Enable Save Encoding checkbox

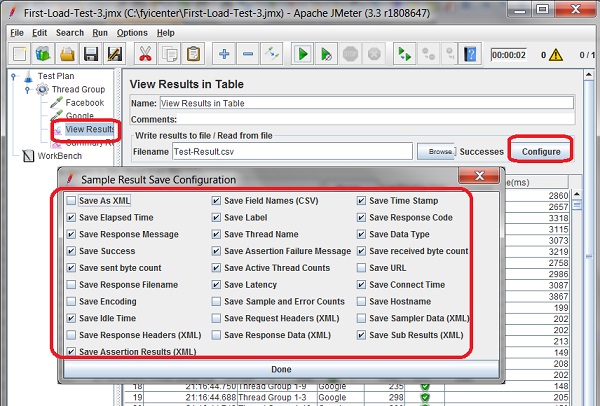tap(71, 302)
